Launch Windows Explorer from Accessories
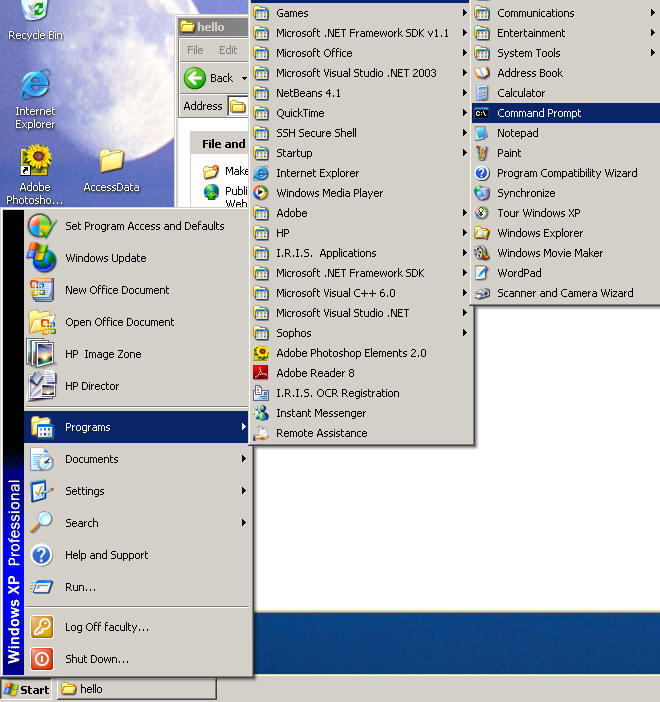This screenshot has height=702, width=660. pyautogui.click(x=566, y=233)
